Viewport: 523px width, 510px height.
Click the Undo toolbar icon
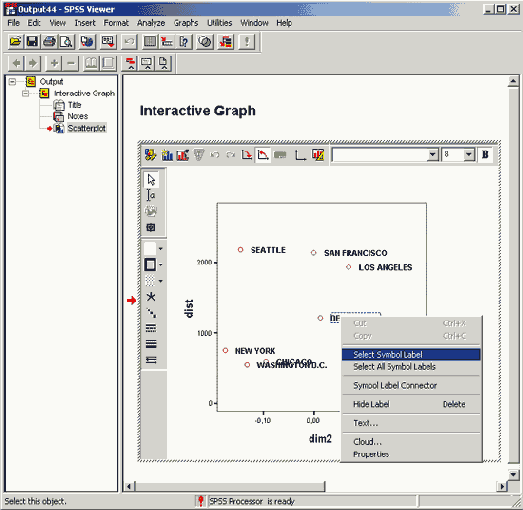pos(129,42)
